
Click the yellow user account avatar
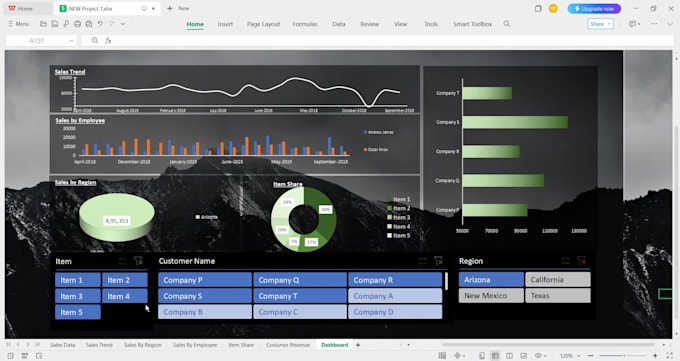553,9
